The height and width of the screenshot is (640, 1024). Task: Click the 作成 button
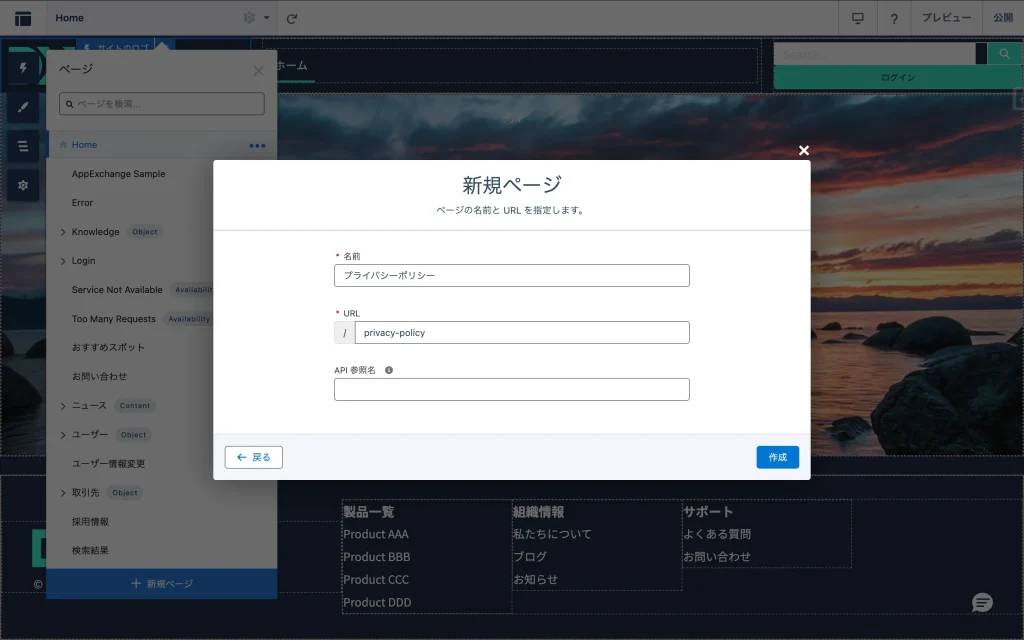click(777, 457)
